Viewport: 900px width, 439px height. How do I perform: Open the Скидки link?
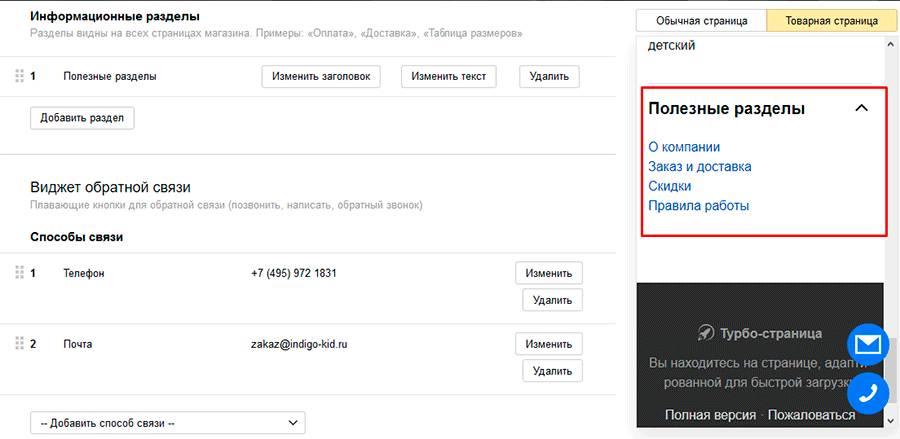pos(669,186)
